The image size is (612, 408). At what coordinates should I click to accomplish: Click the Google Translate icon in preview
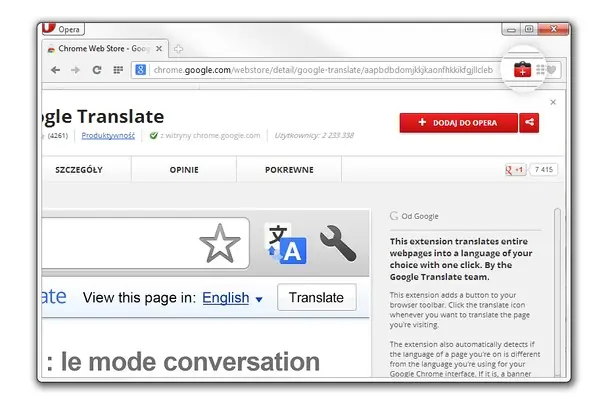click(x=286, y=243)
